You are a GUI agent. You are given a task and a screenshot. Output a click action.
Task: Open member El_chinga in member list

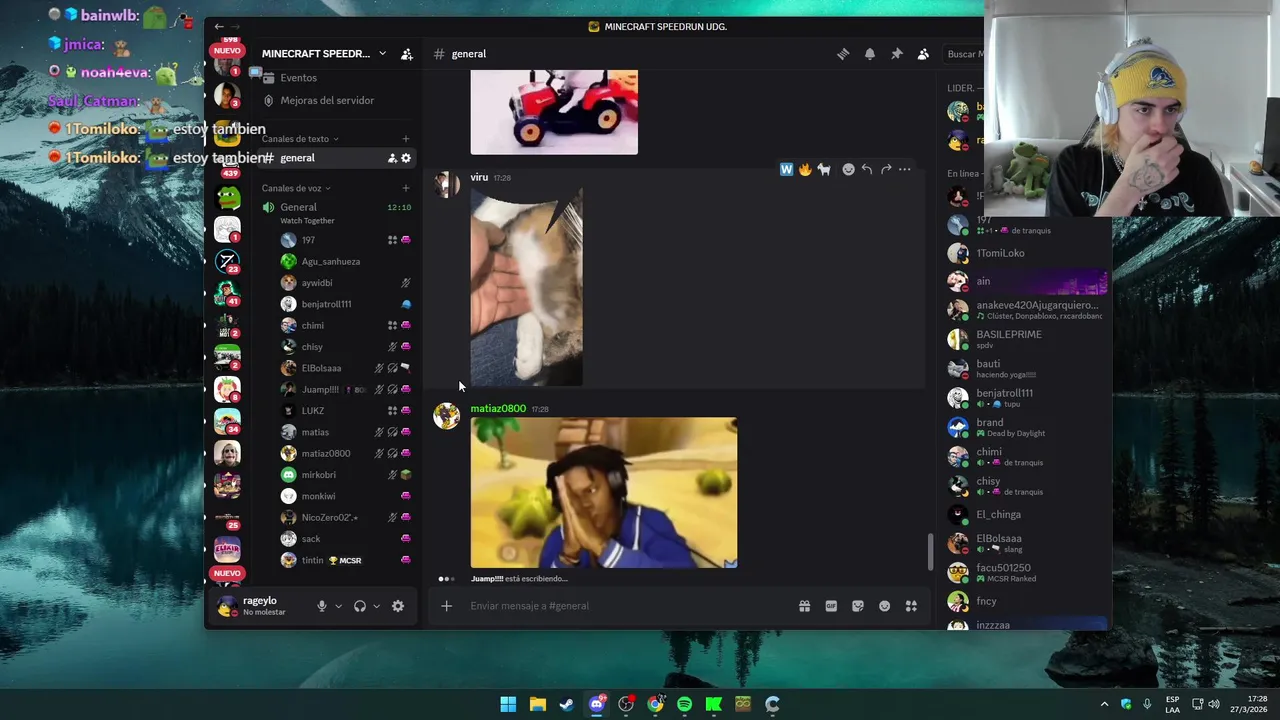pos(1028,515)
